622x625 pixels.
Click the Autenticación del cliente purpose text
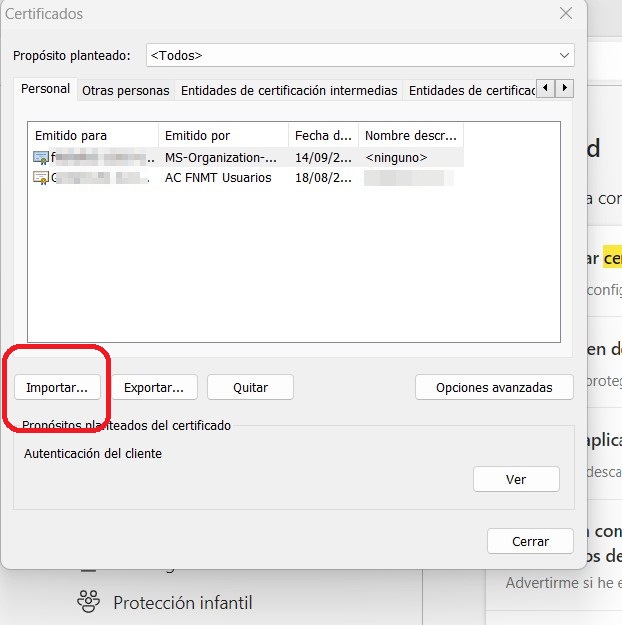tap(93, 454)
